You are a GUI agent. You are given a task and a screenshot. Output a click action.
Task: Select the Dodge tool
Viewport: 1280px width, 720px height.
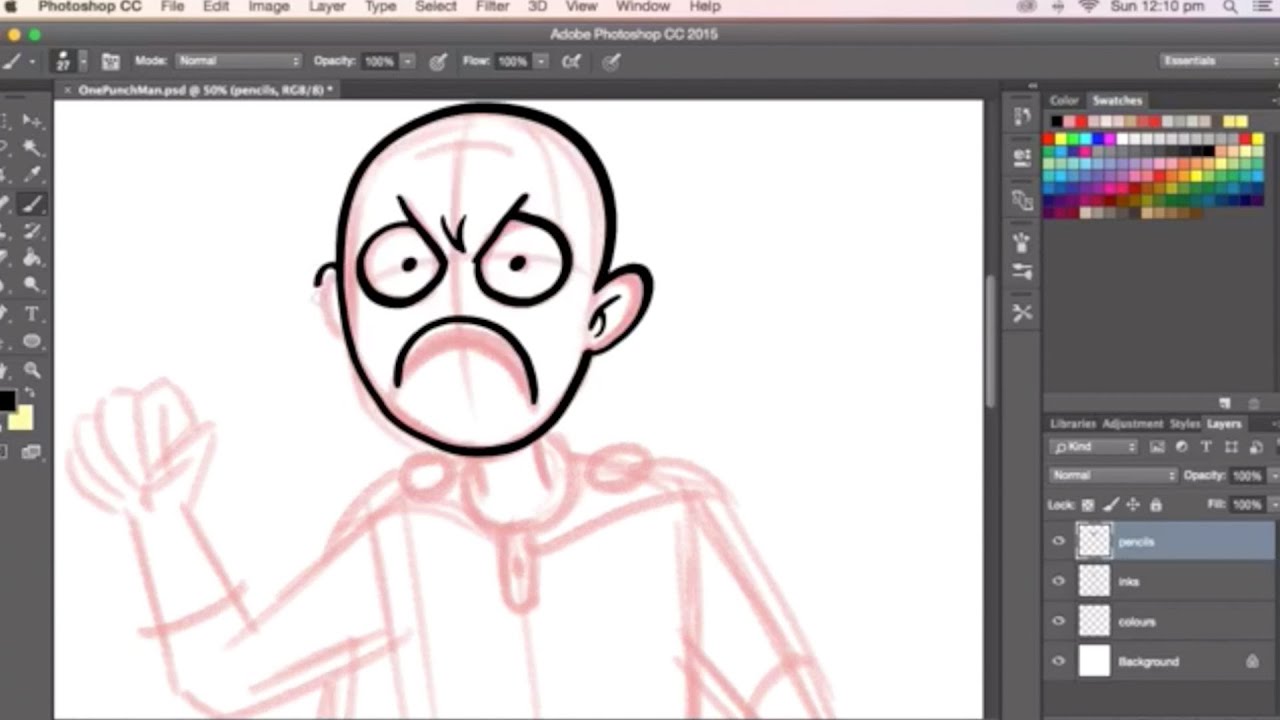(x=32, y=286)
